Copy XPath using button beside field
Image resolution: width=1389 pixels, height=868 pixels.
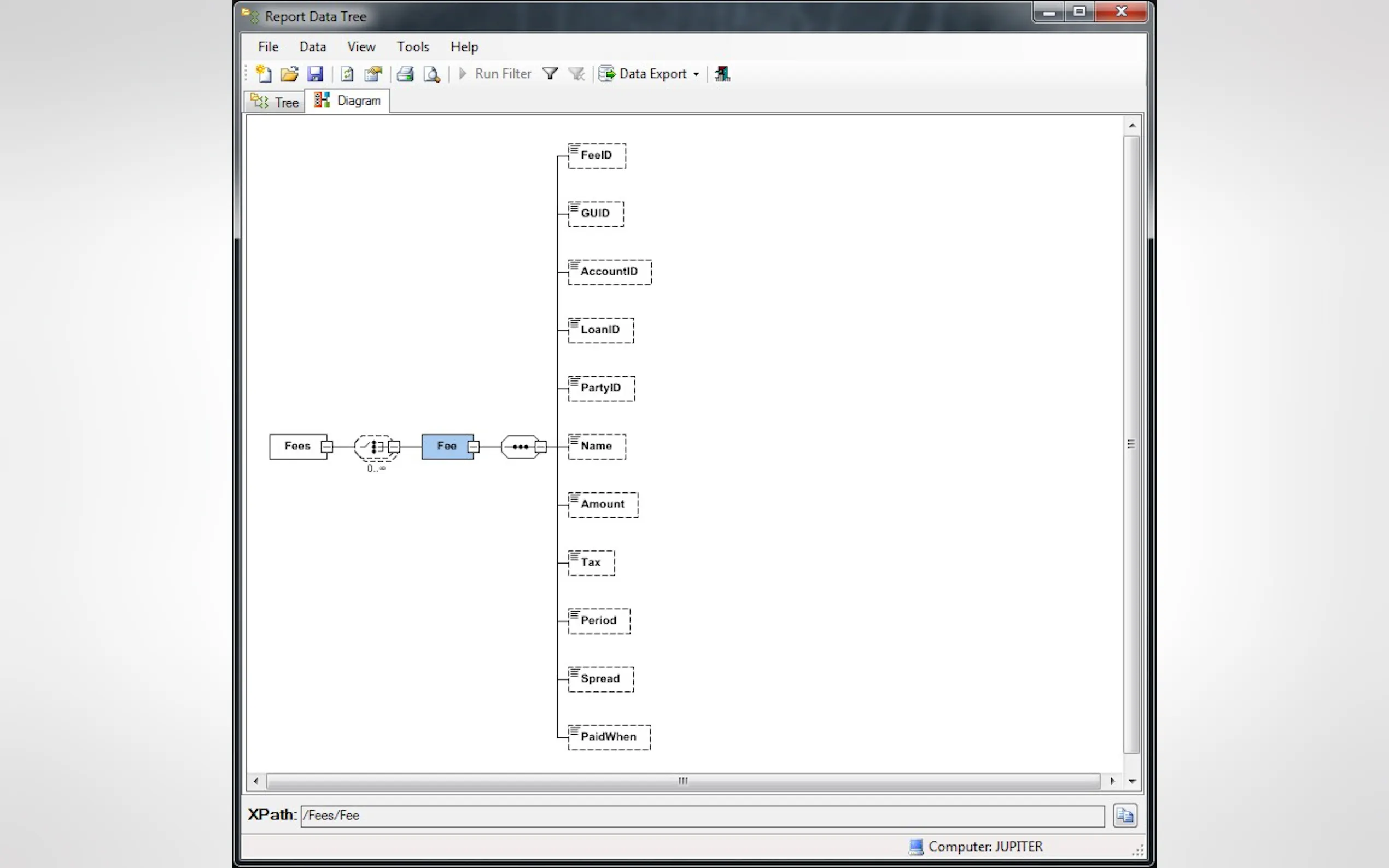1124,815
